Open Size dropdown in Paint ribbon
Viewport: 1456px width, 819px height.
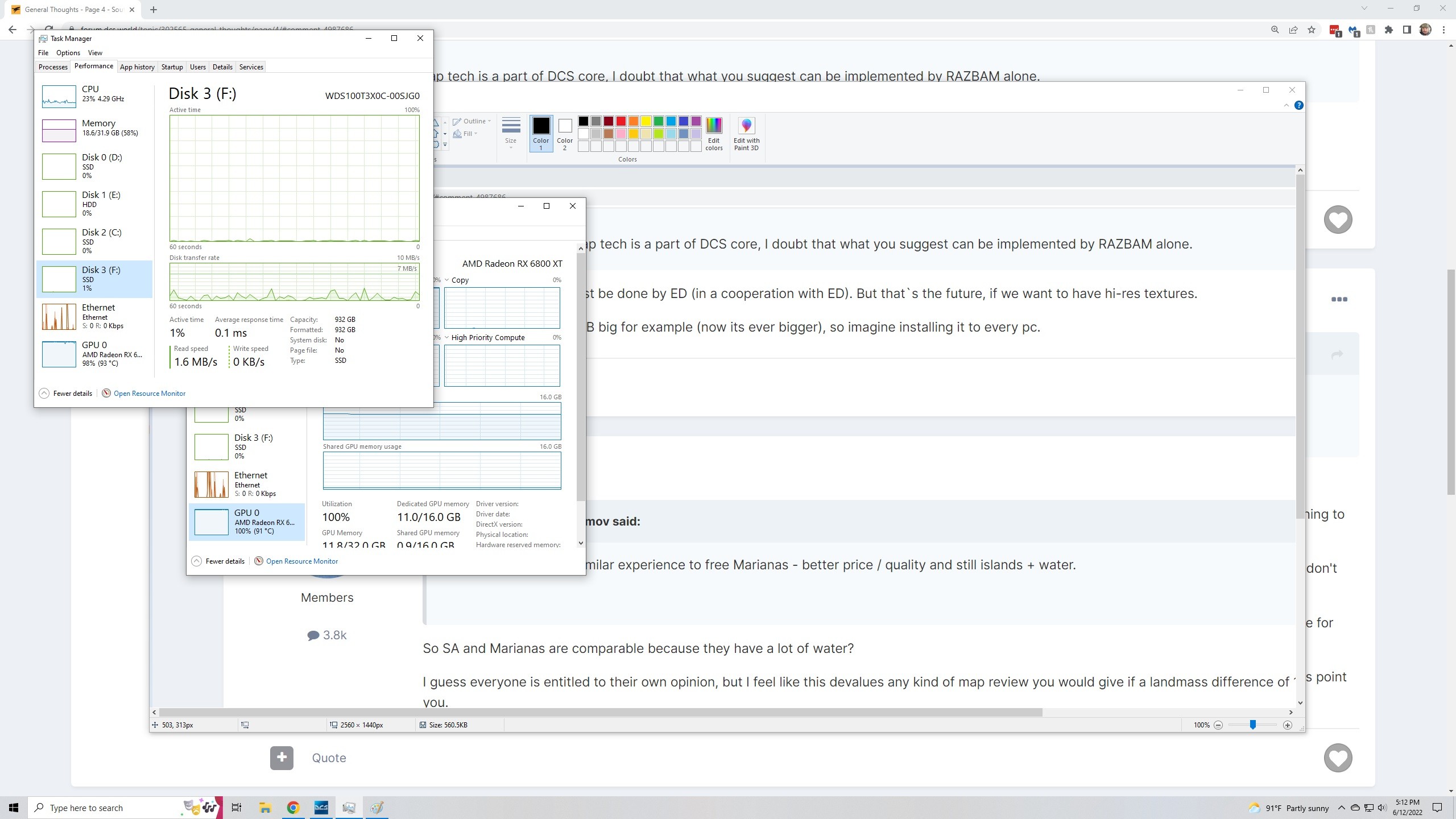tap(511, 134)
